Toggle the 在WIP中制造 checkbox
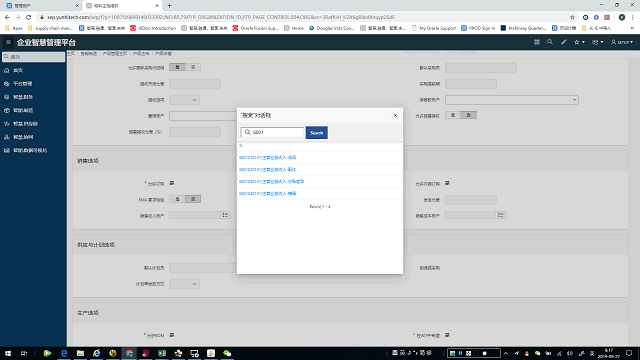 click(447, 335)
